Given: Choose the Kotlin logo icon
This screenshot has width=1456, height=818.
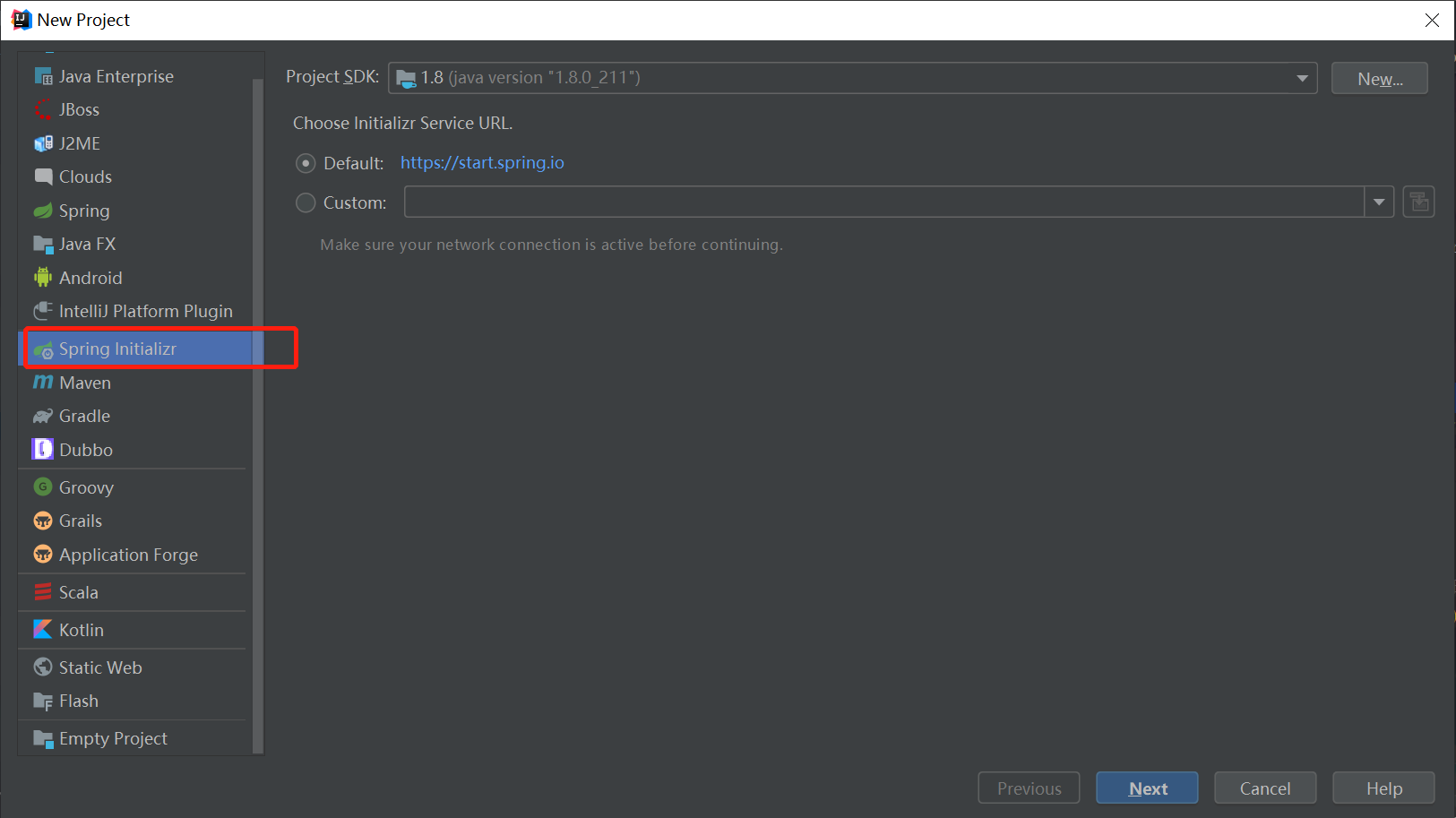Looking at the screenshot, I should 42,630.
